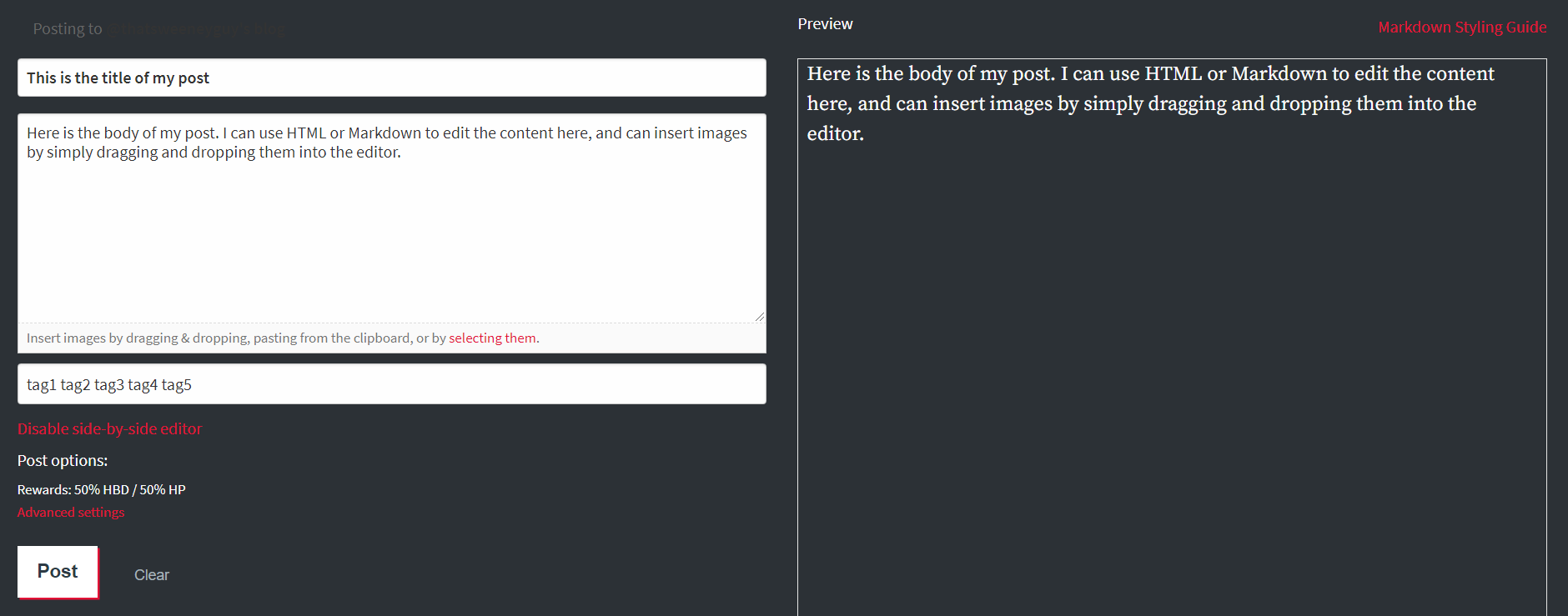1568x616 pixels.
Task: Click the tags input field
Action: click(x=391, y=384)
